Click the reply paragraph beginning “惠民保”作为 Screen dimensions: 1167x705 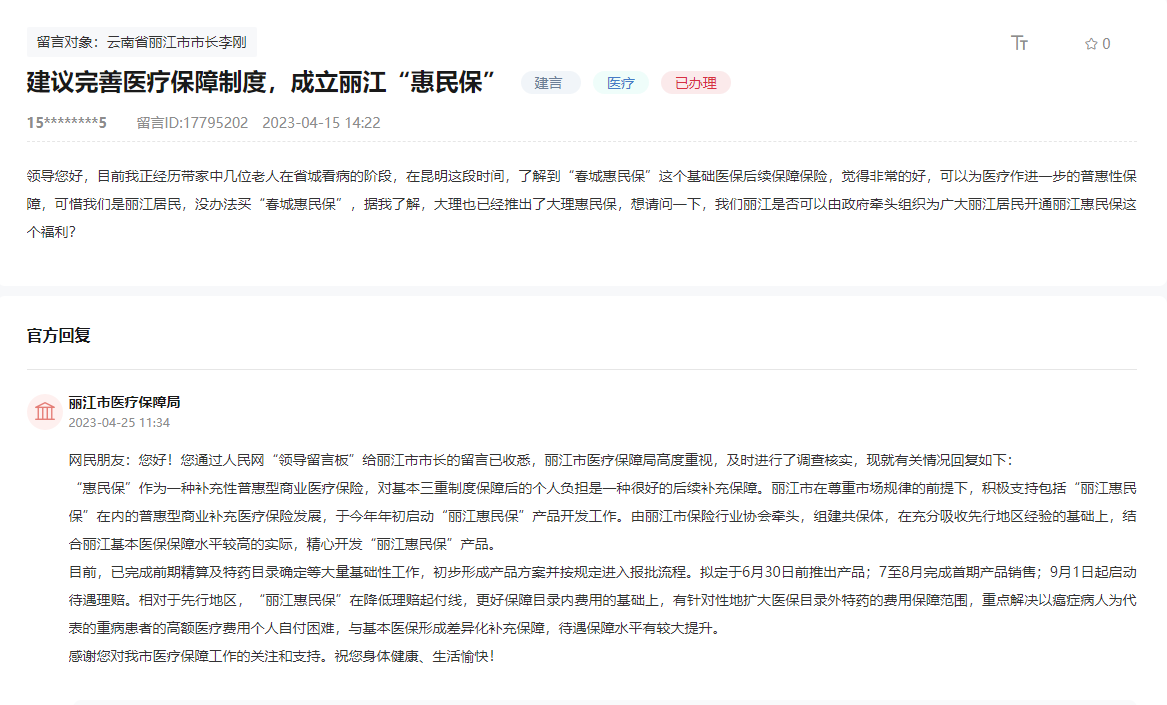tap(602, 517)
